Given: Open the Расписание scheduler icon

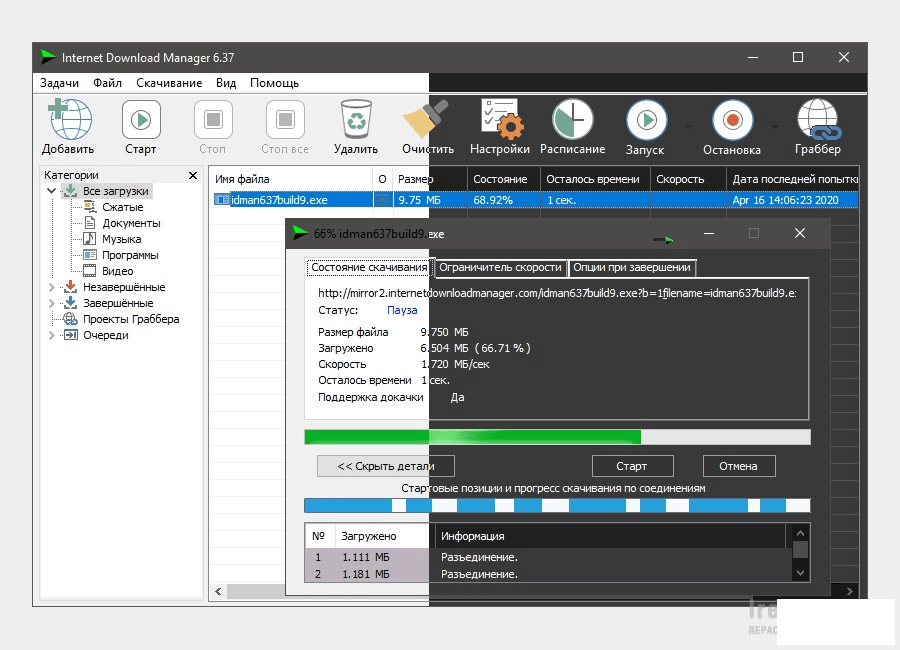Looking at the screenshot, I should click(x=572, y=119).
